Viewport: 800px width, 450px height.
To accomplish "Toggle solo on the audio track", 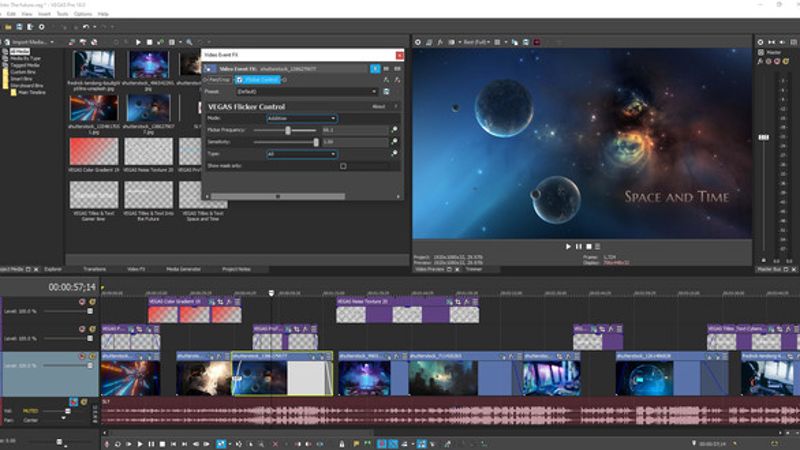I will [84, 403].
